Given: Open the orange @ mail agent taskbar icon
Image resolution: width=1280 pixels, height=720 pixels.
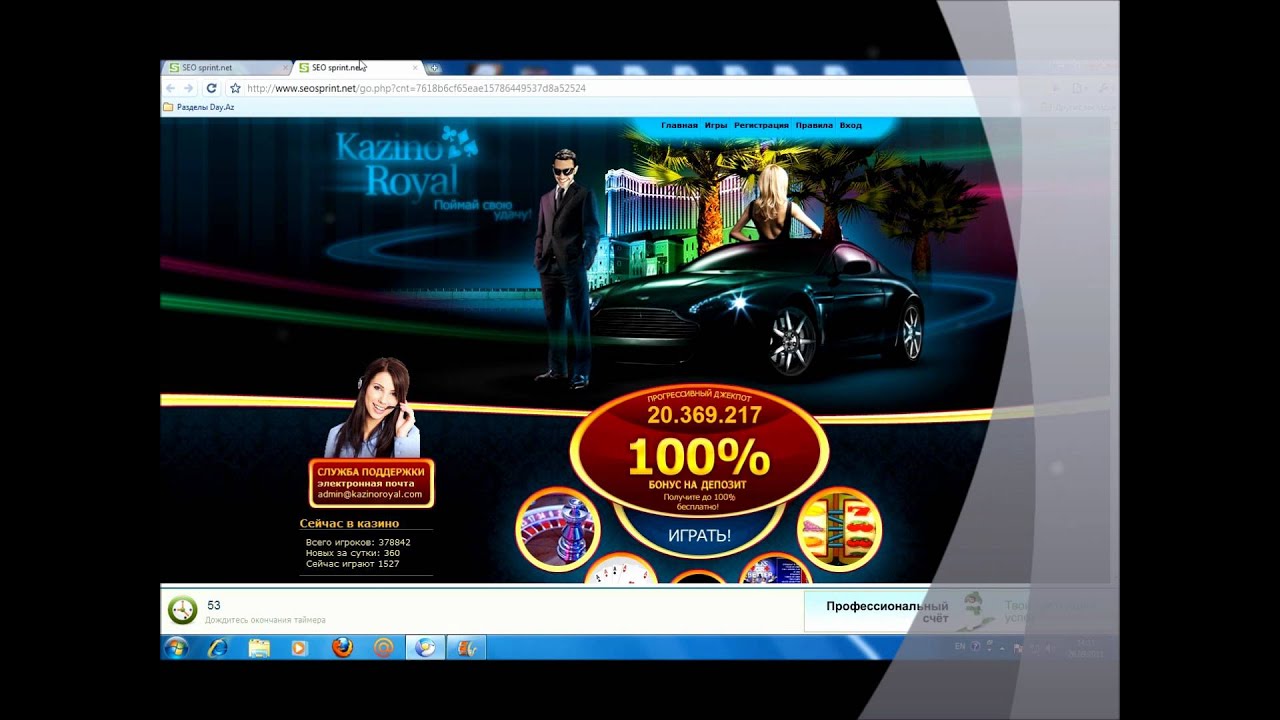Looking at the screenshot, I should pos(383,648).
